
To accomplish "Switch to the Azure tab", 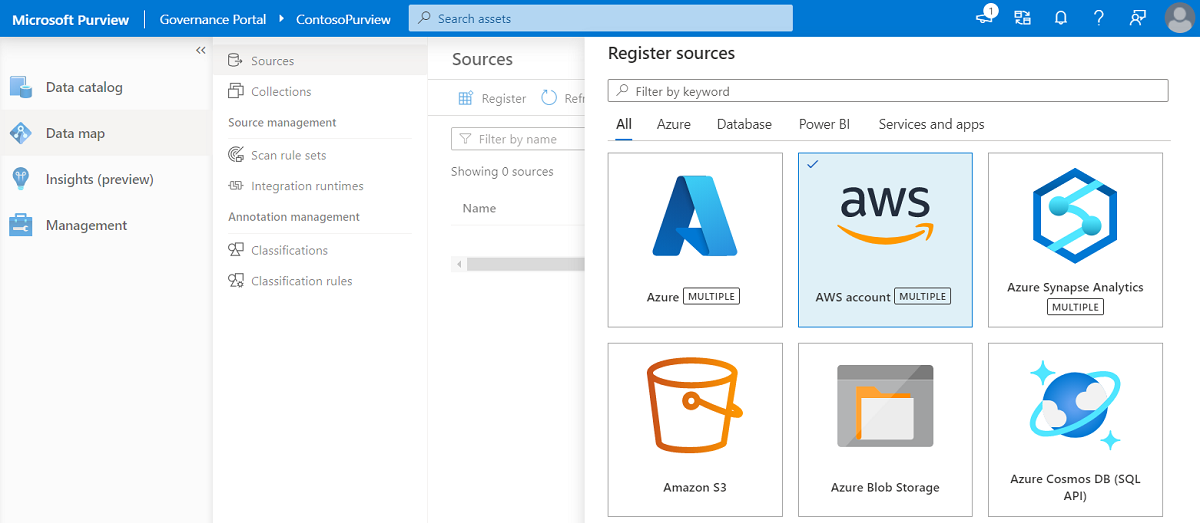I will point(674,125).
